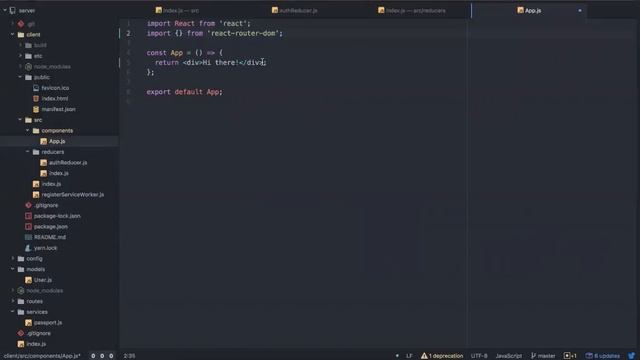The image size is (640, 360).
Task: Switch to the index.js — src/reducers tab
Action: coord(412,10)
